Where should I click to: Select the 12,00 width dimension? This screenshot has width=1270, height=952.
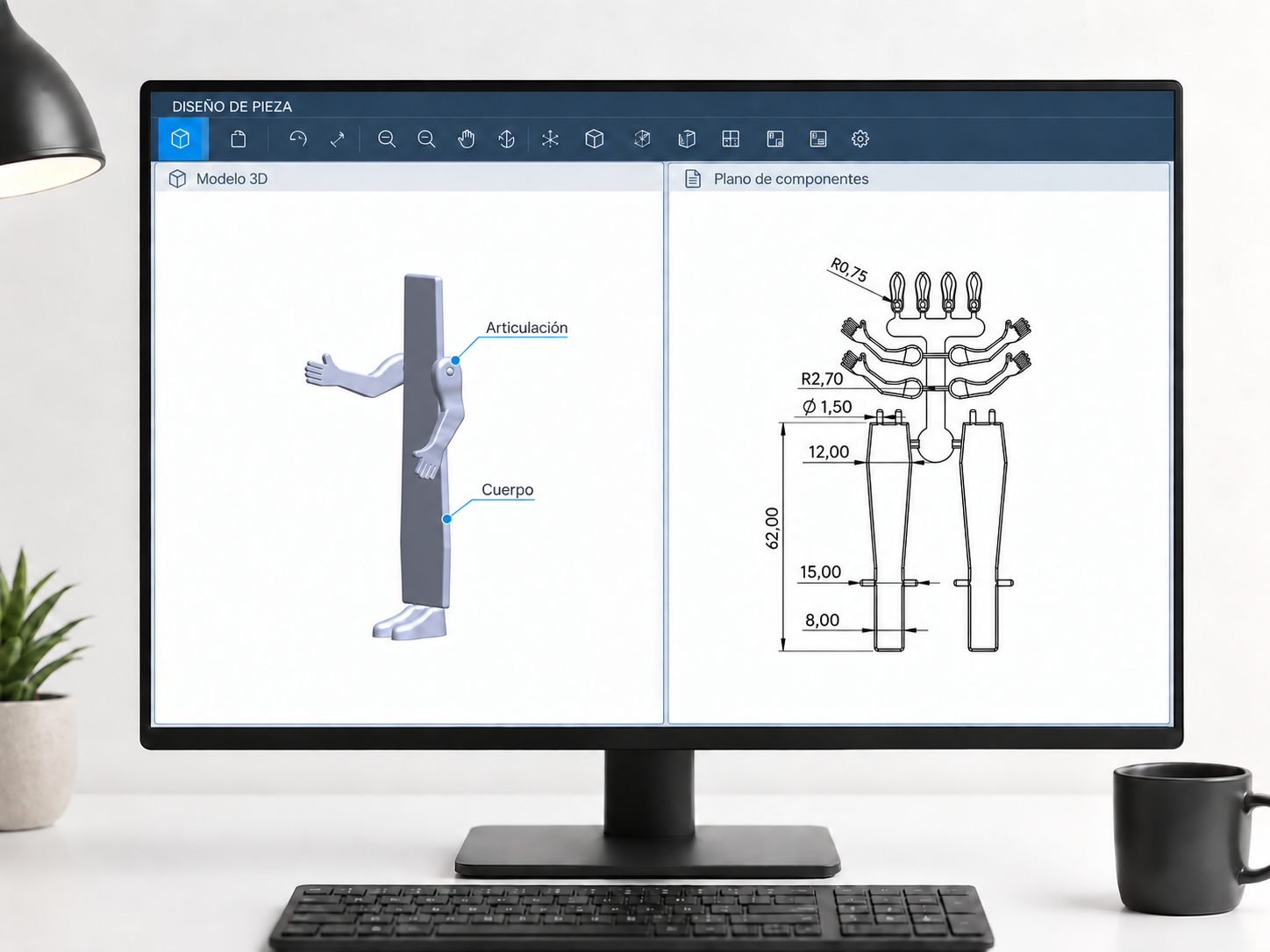pyautogui.click(x=829, y=452)
